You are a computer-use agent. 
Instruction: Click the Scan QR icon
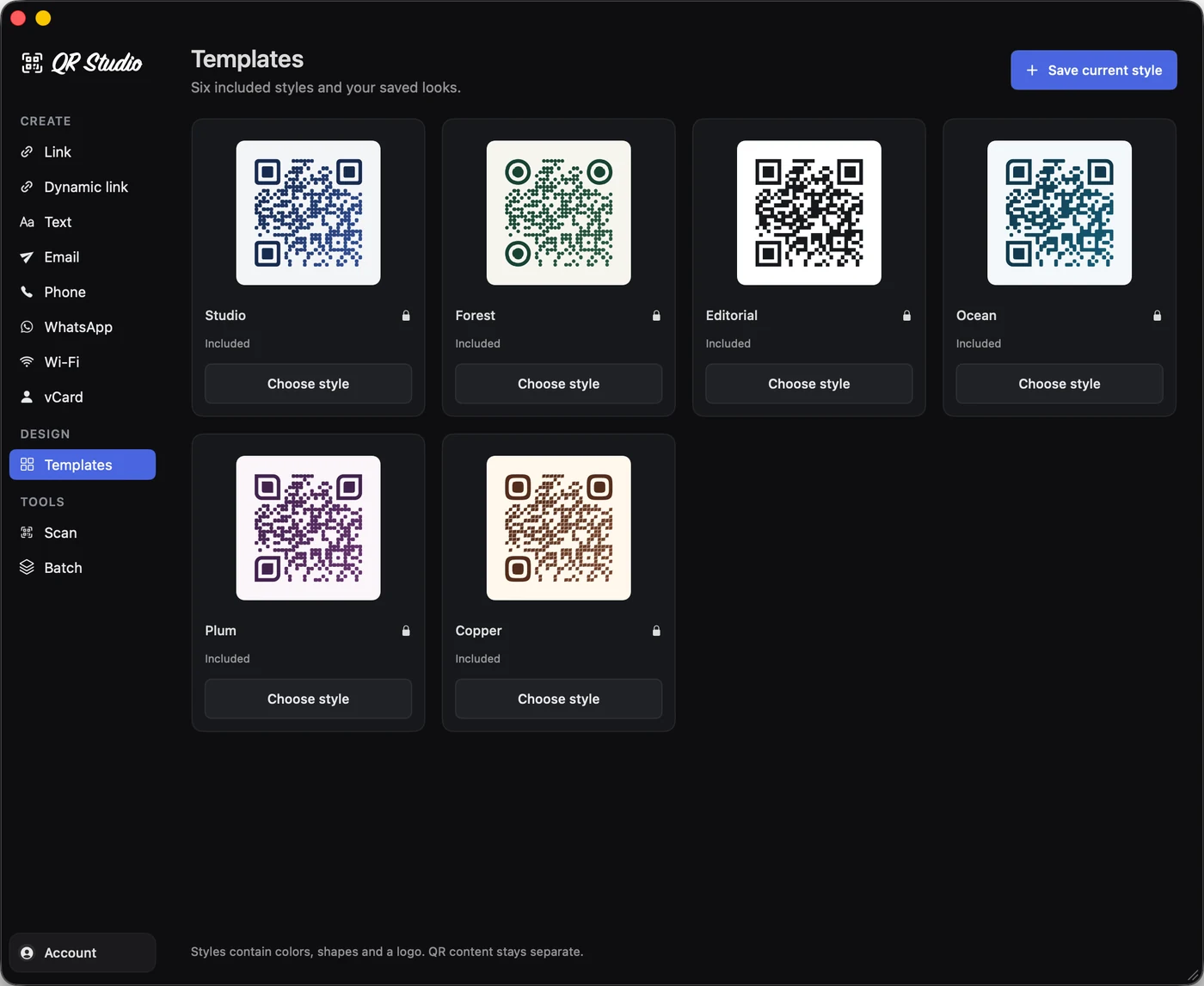(x=27, y=533)
